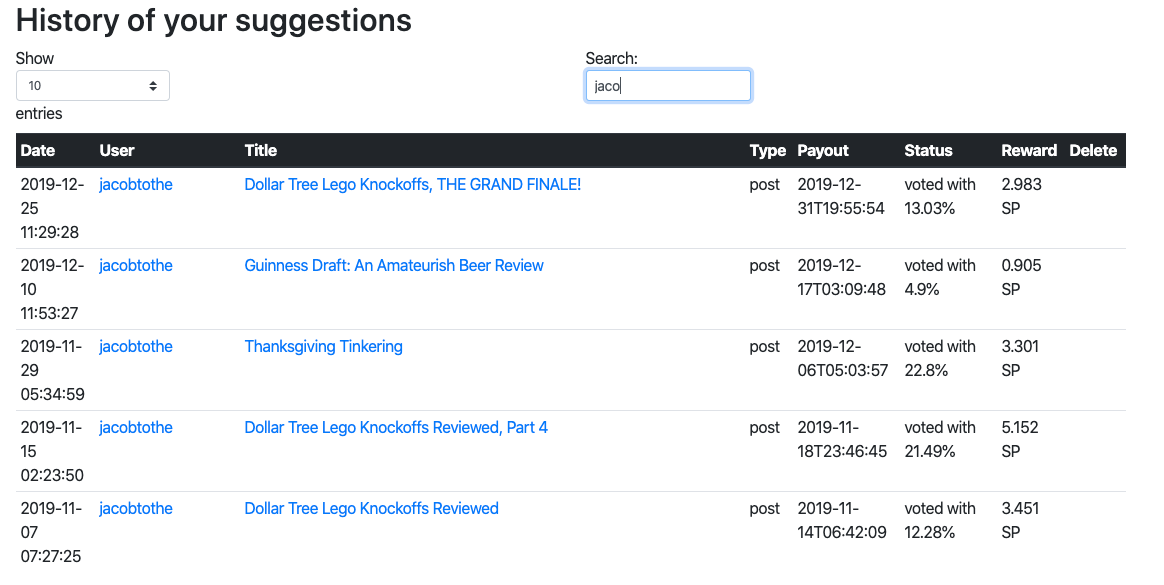Open jacobtothe profile in the 2019-12-25 row
The height and width of the screenshot is (585, 1164).
[136, 184]
